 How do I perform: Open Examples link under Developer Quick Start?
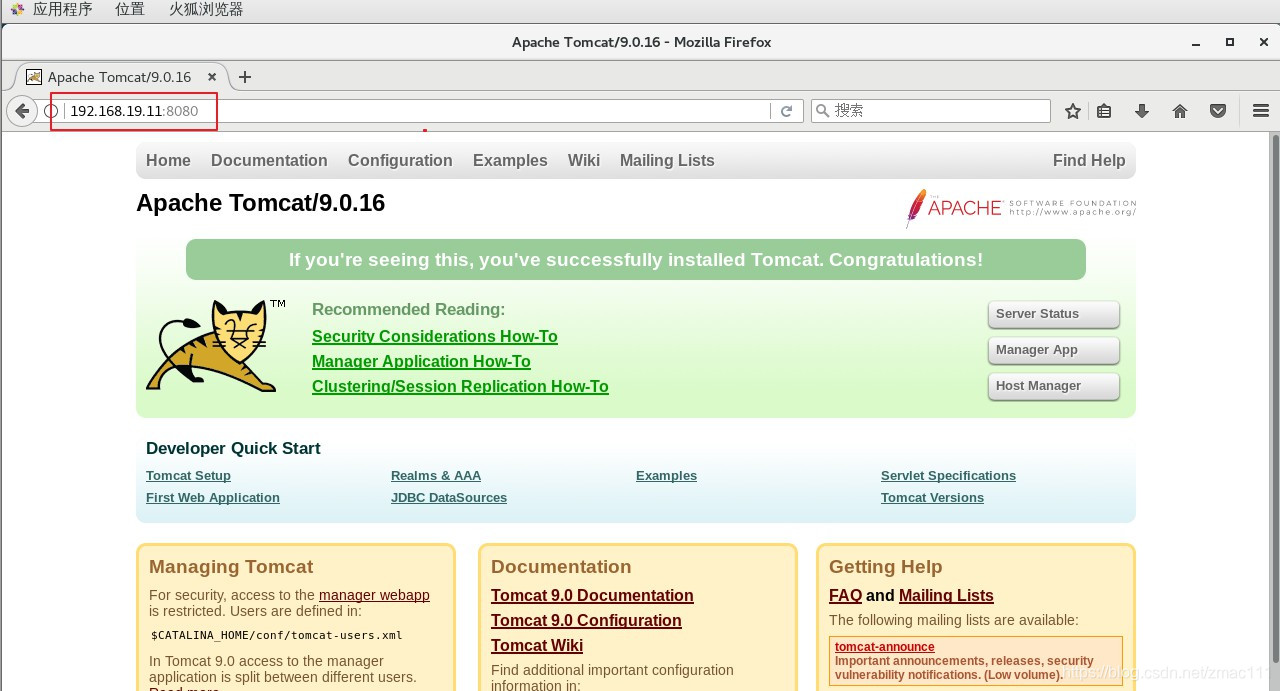(666, 476)
